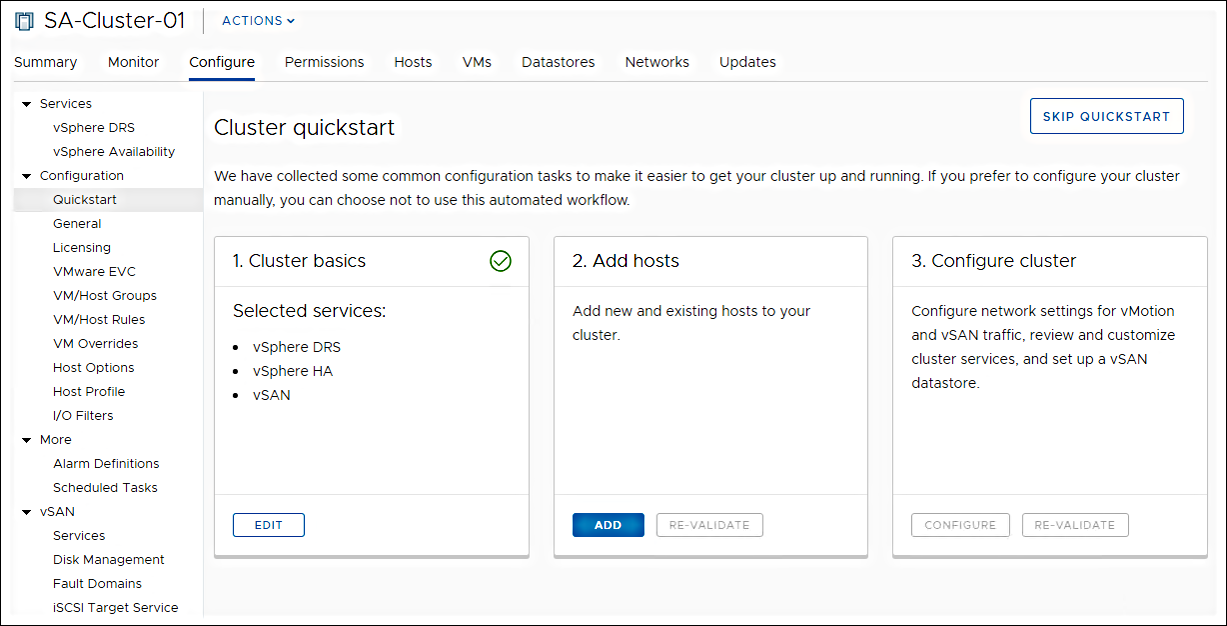This screenshot has height=626, width=1227.
Task: Collapse the Configuration tree section
Action: click(26, 176)
